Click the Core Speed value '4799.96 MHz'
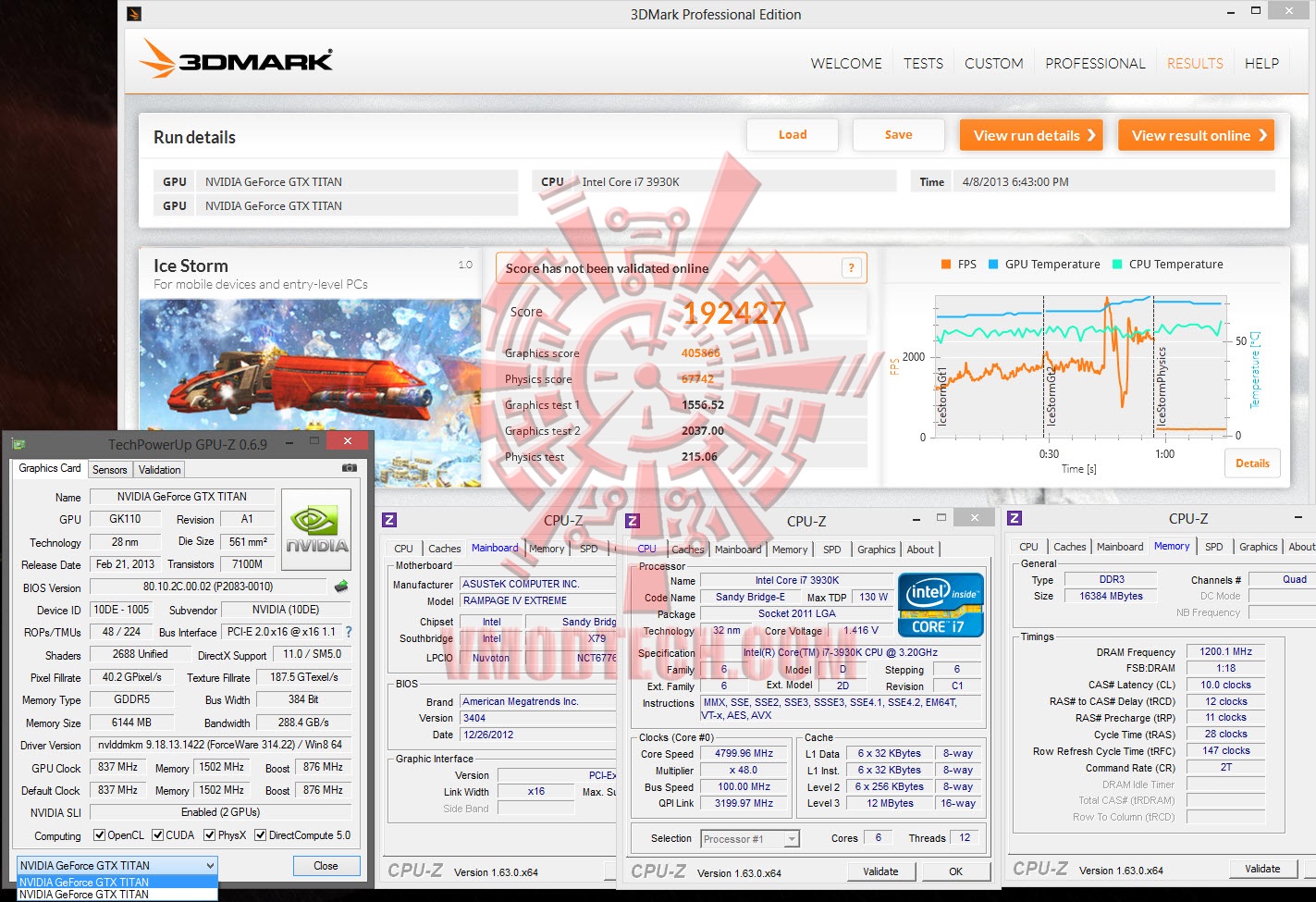Image resolution: width=1316 pixels, height=902 pixels. pyautogui.click(x=744, y=754)
